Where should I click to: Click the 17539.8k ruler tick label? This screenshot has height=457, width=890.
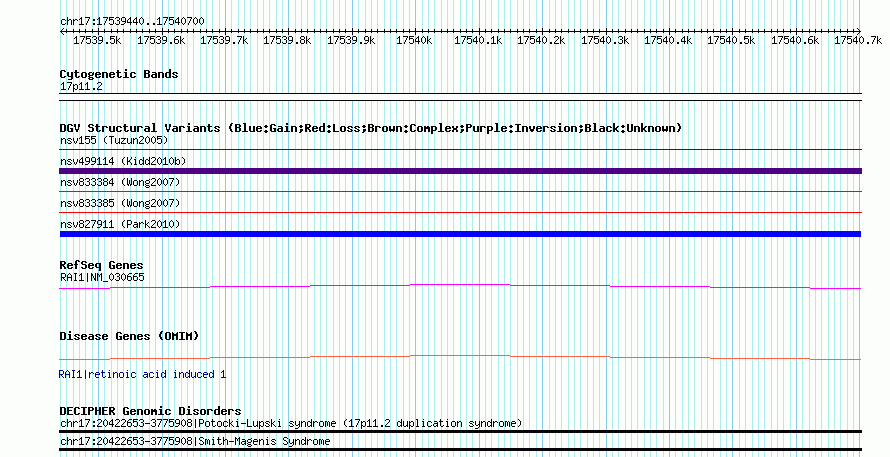click(287, 40)
